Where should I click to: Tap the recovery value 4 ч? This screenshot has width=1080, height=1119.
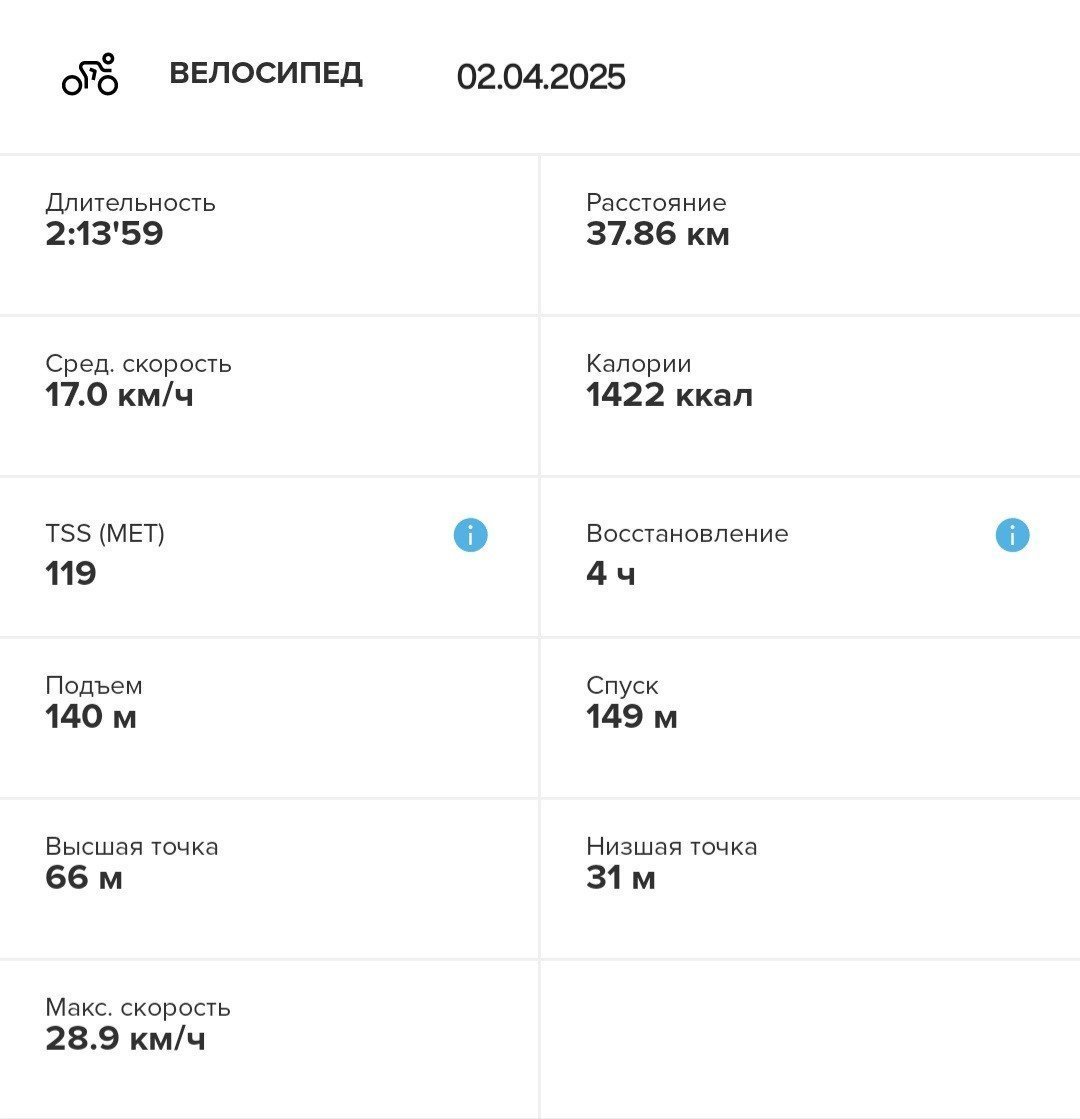click(x=611, y=573)
